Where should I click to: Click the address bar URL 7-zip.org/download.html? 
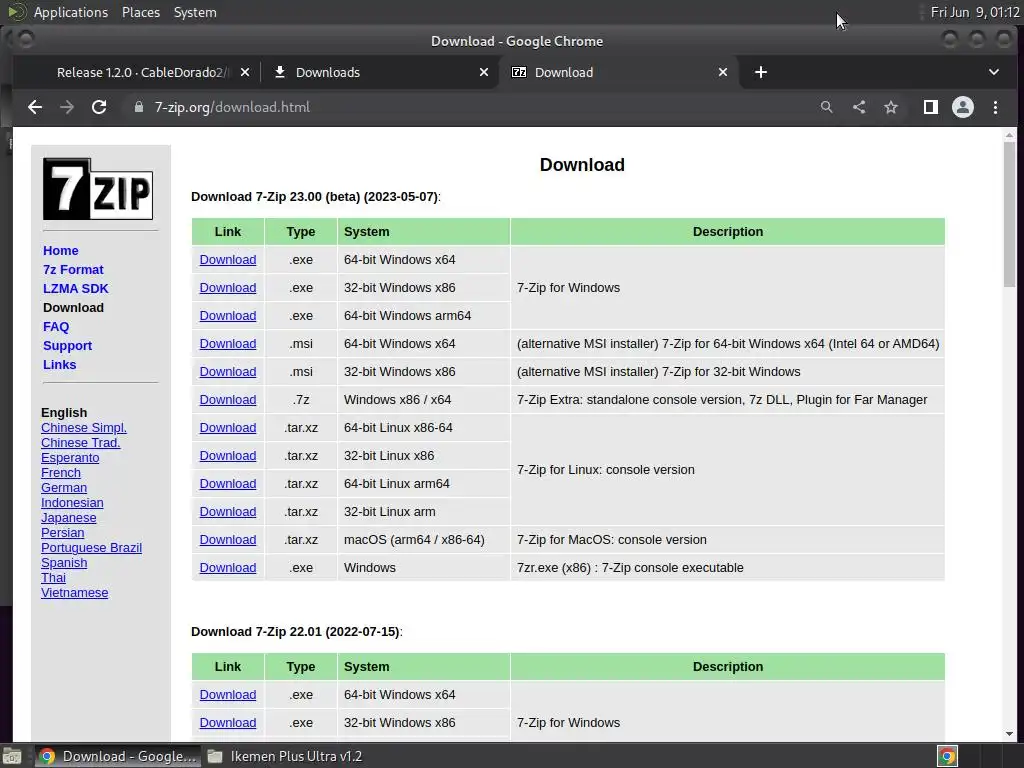point(232,107)
